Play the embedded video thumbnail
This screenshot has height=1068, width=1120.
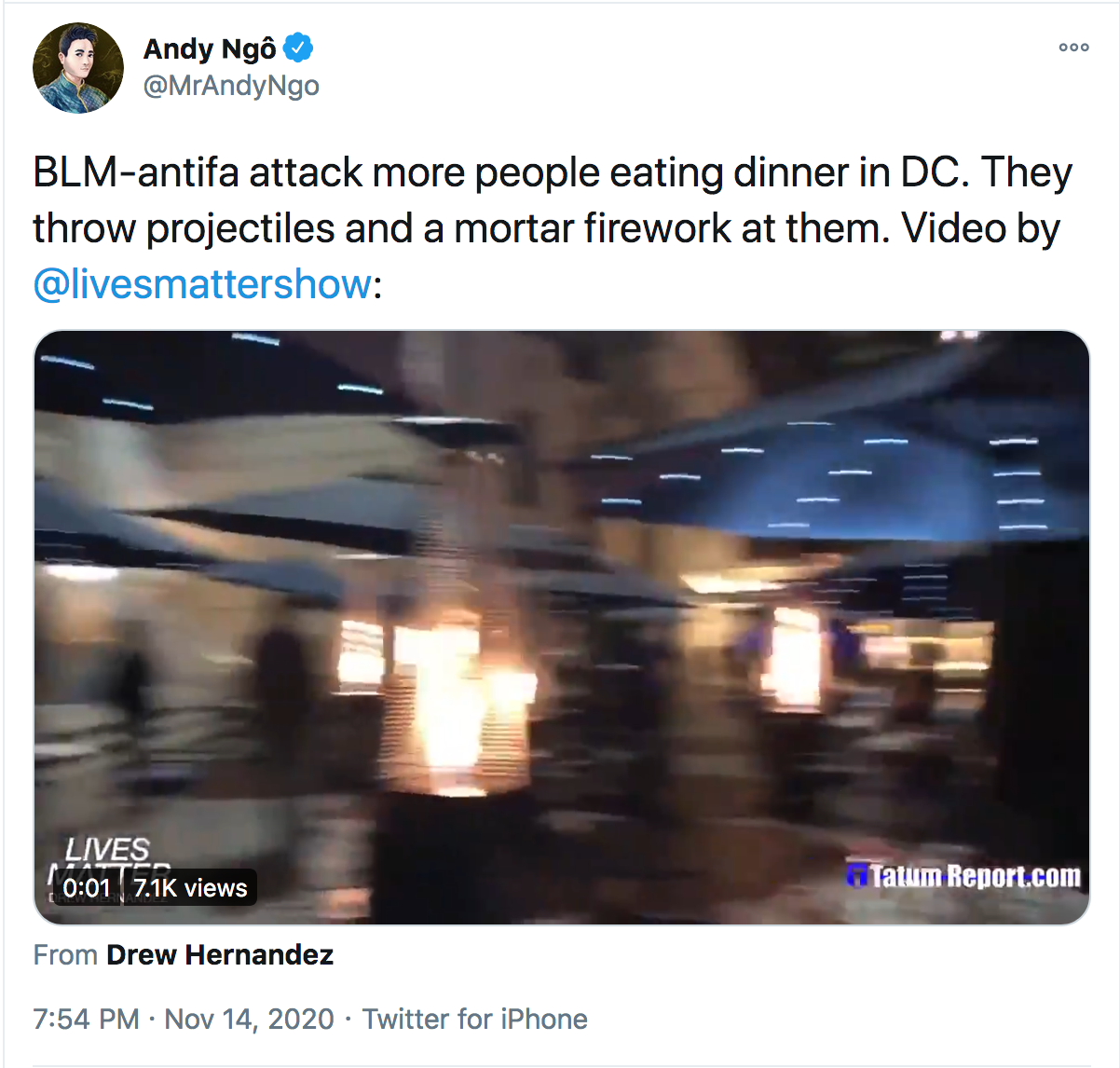point(562,627)
